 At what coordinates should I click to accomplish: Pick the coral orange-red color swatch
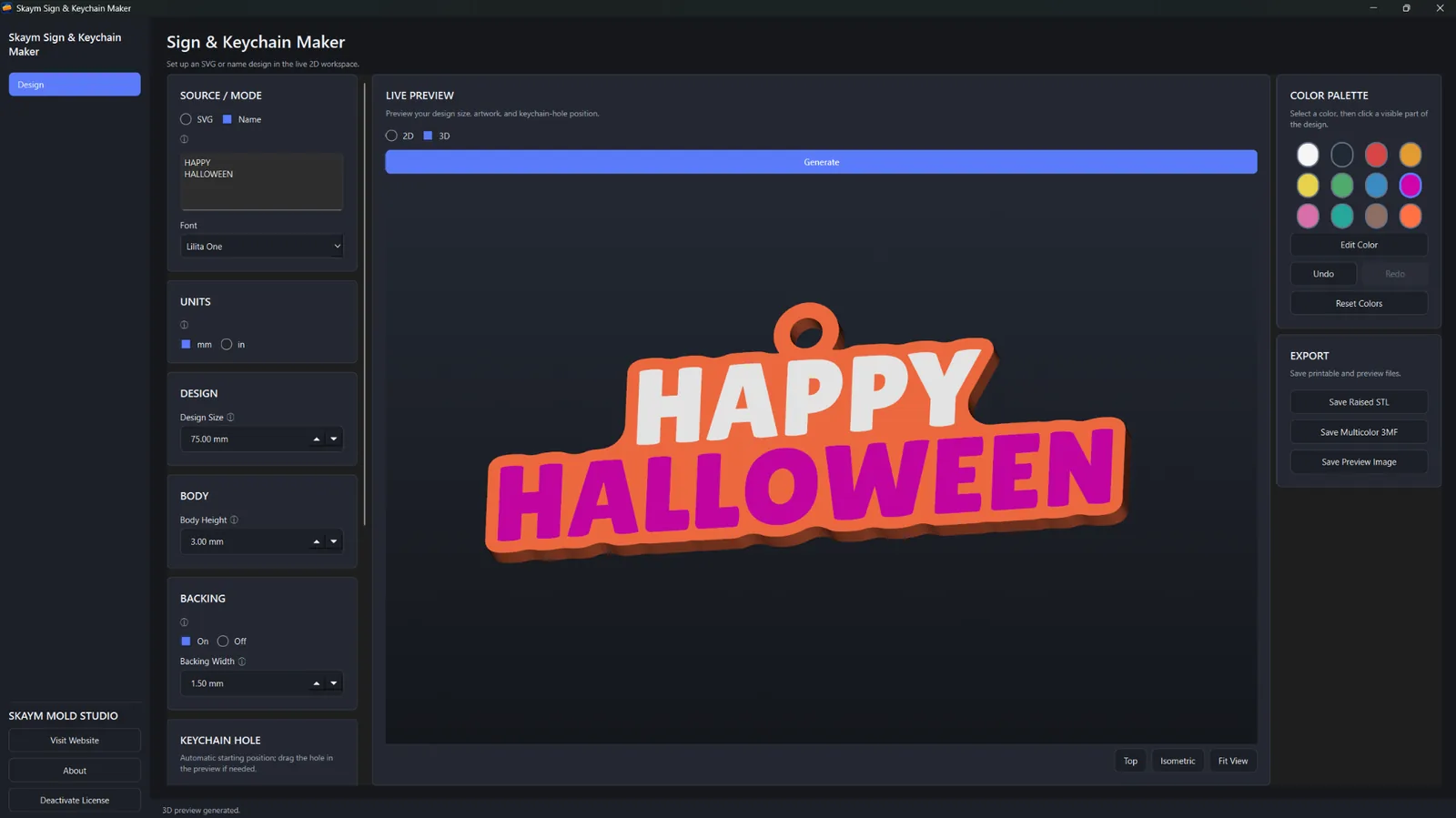(x=1410, y=216)
